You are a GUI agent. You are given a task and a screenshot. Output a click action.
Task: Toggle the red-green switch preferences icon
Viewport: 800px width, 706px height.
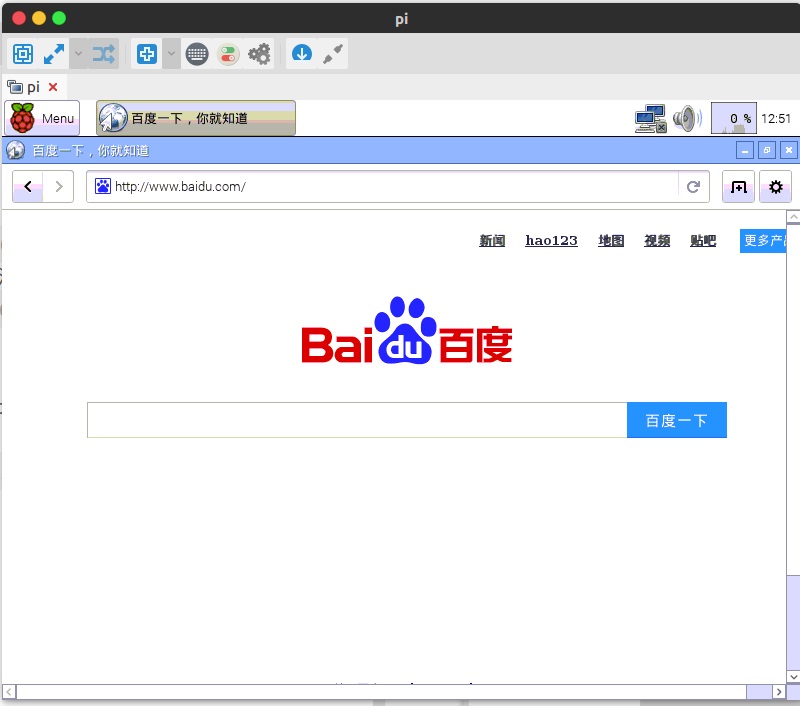(228, 54)
